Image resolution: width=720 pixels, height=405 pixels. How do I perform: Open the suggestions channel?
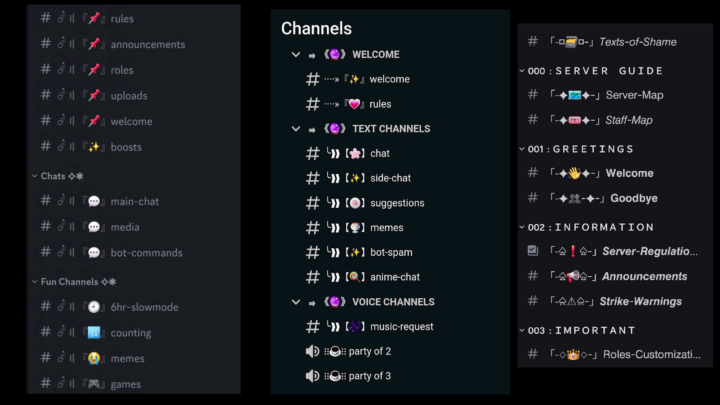[397, 203]
